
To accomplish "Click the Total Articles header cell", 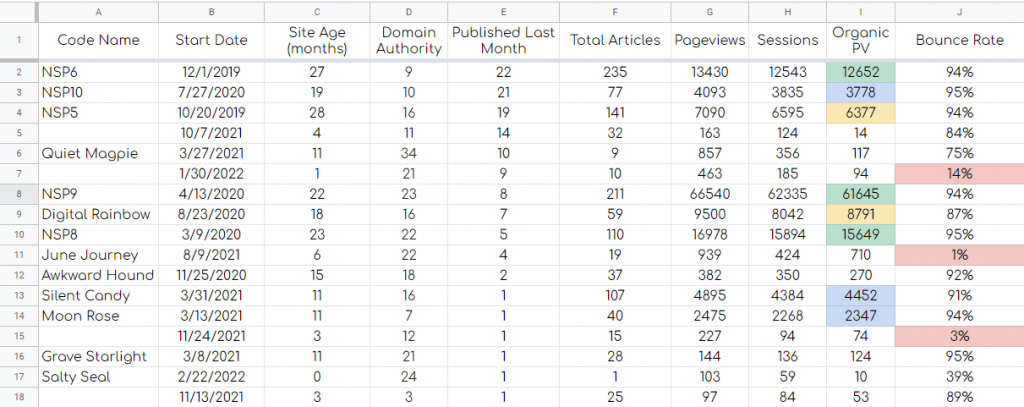I will pos(615,40).
